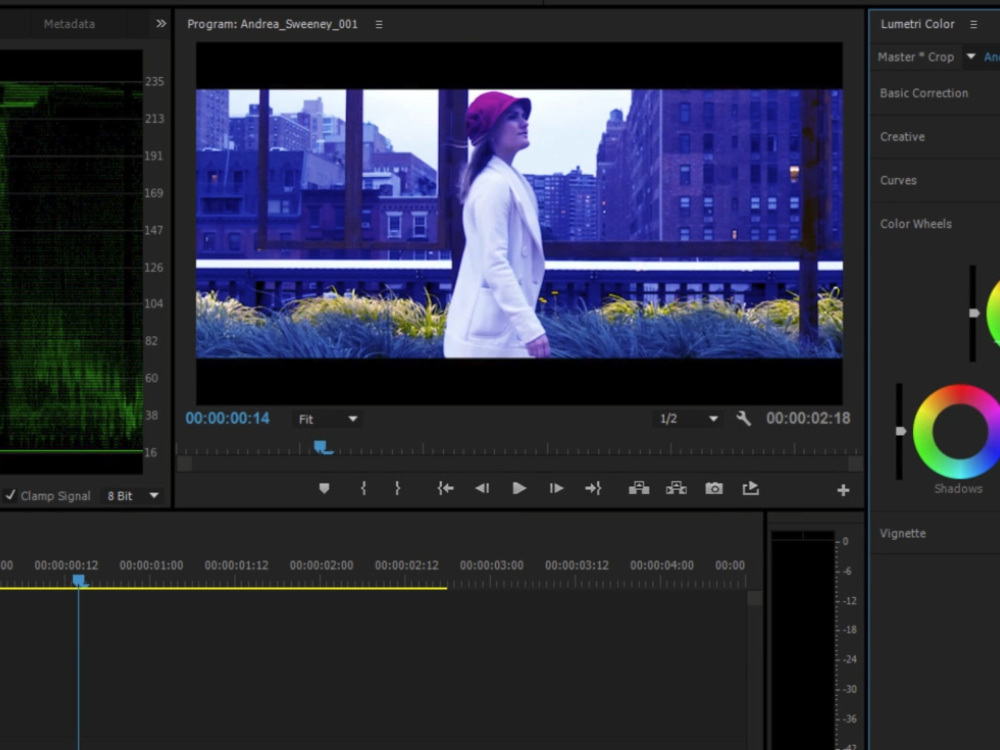Go to Out point button
This screenshot has width=1000, height=750.
point(593,489)
